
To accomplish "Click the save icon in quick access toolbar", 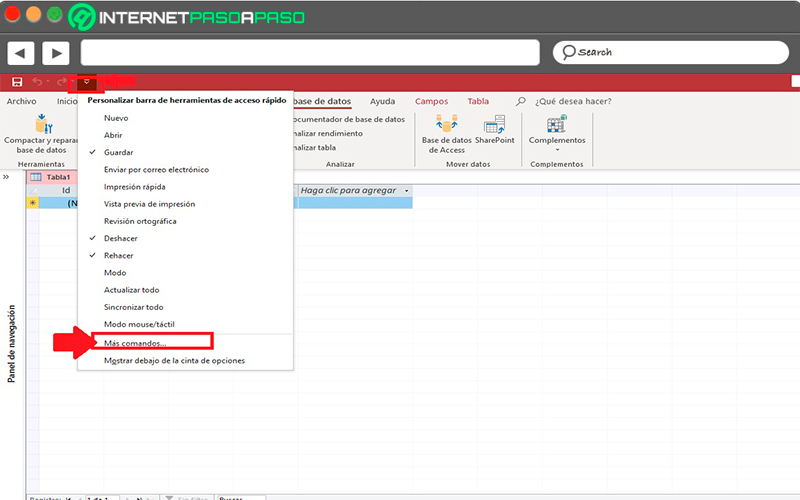I will coord(17,81).
